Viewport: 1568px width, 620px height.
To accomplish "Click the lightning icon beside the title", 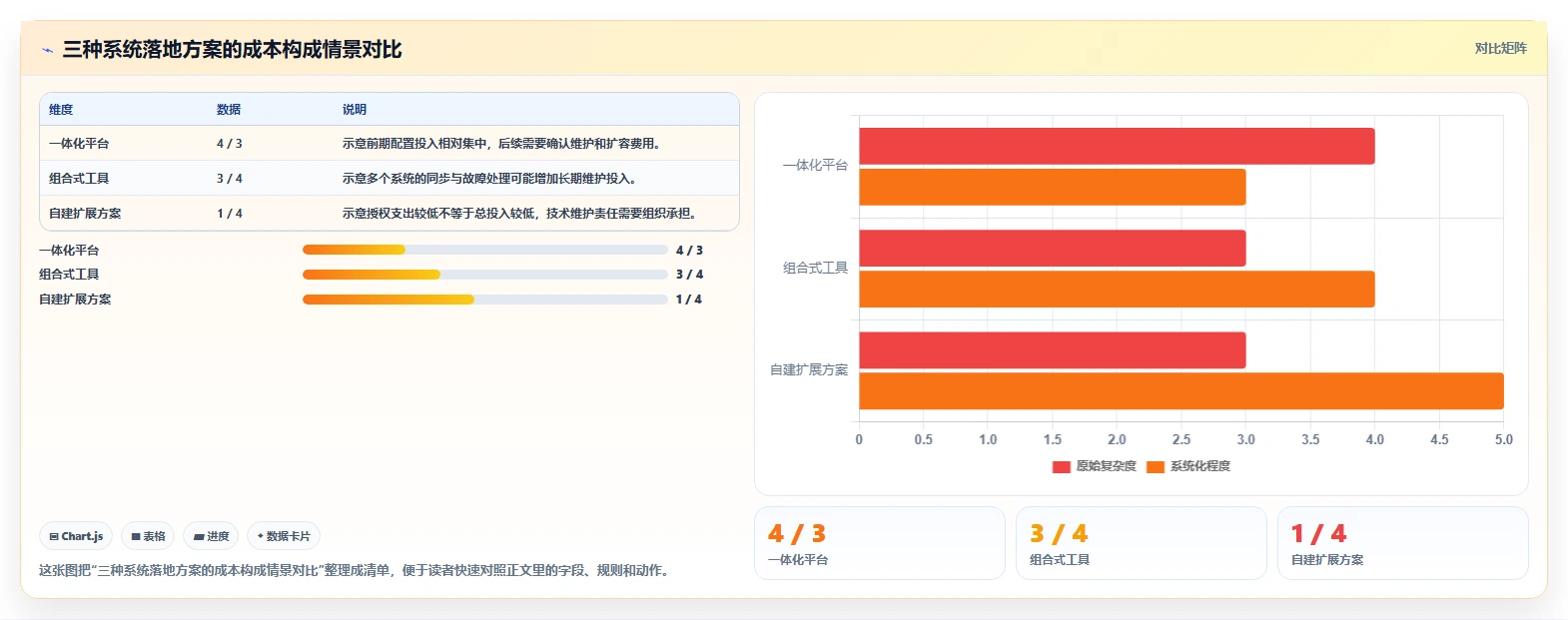I will [x=47, y=50].
